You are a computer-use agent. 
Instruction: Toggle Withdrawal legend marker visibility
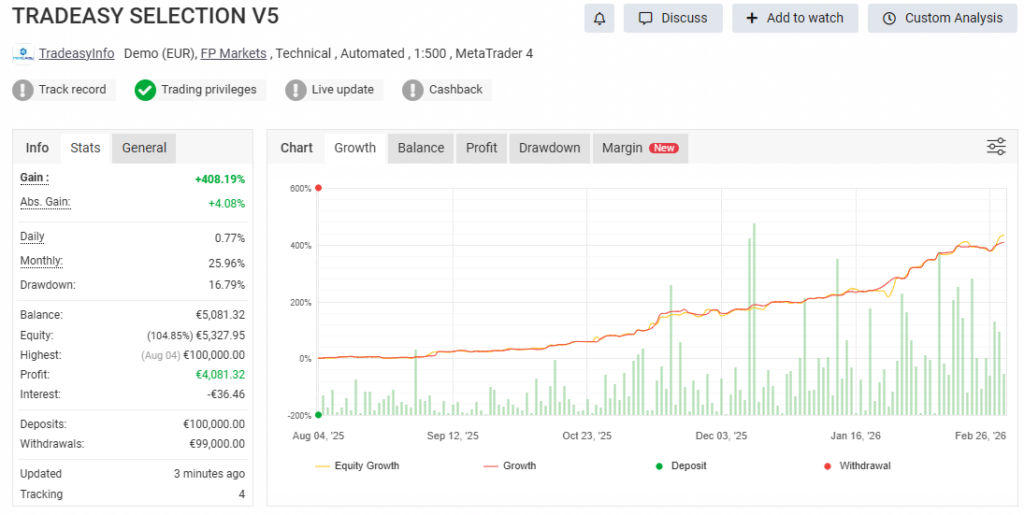click(x=856, y=466)
